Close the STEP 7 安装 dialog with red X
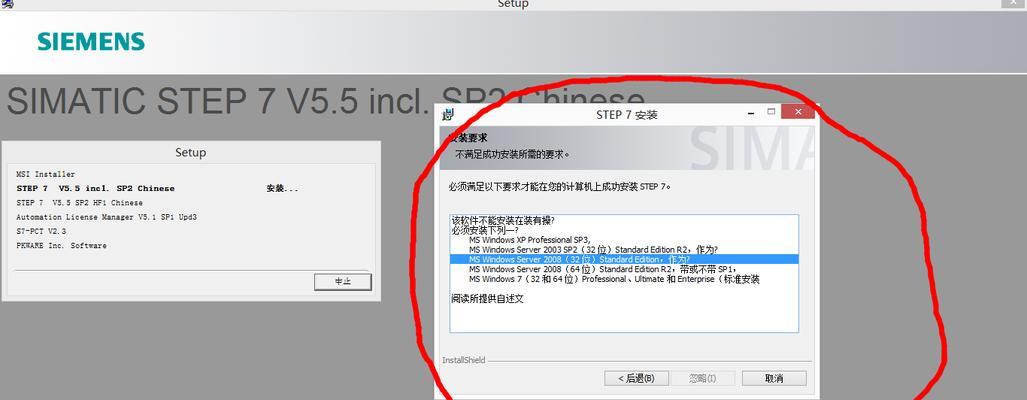Viewport: 1027px width, 400px height. pyautogui.click(x=798, y=112)
